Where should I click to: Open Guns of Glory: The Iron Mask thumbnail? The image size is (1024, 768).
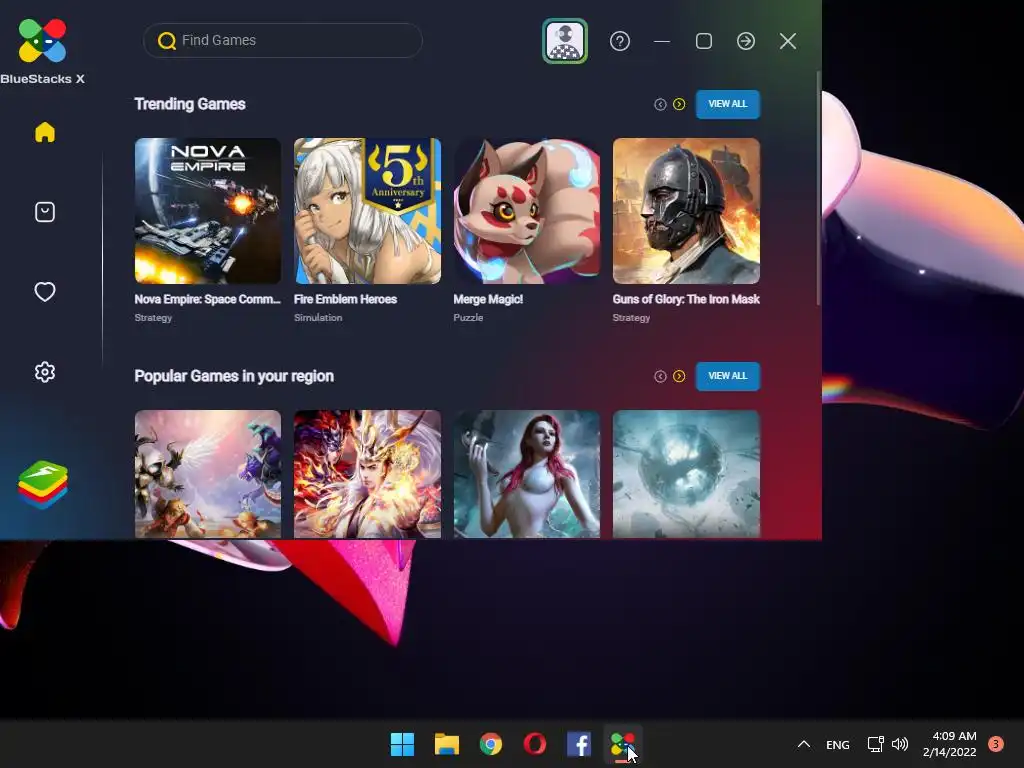[x=686, y=211]
